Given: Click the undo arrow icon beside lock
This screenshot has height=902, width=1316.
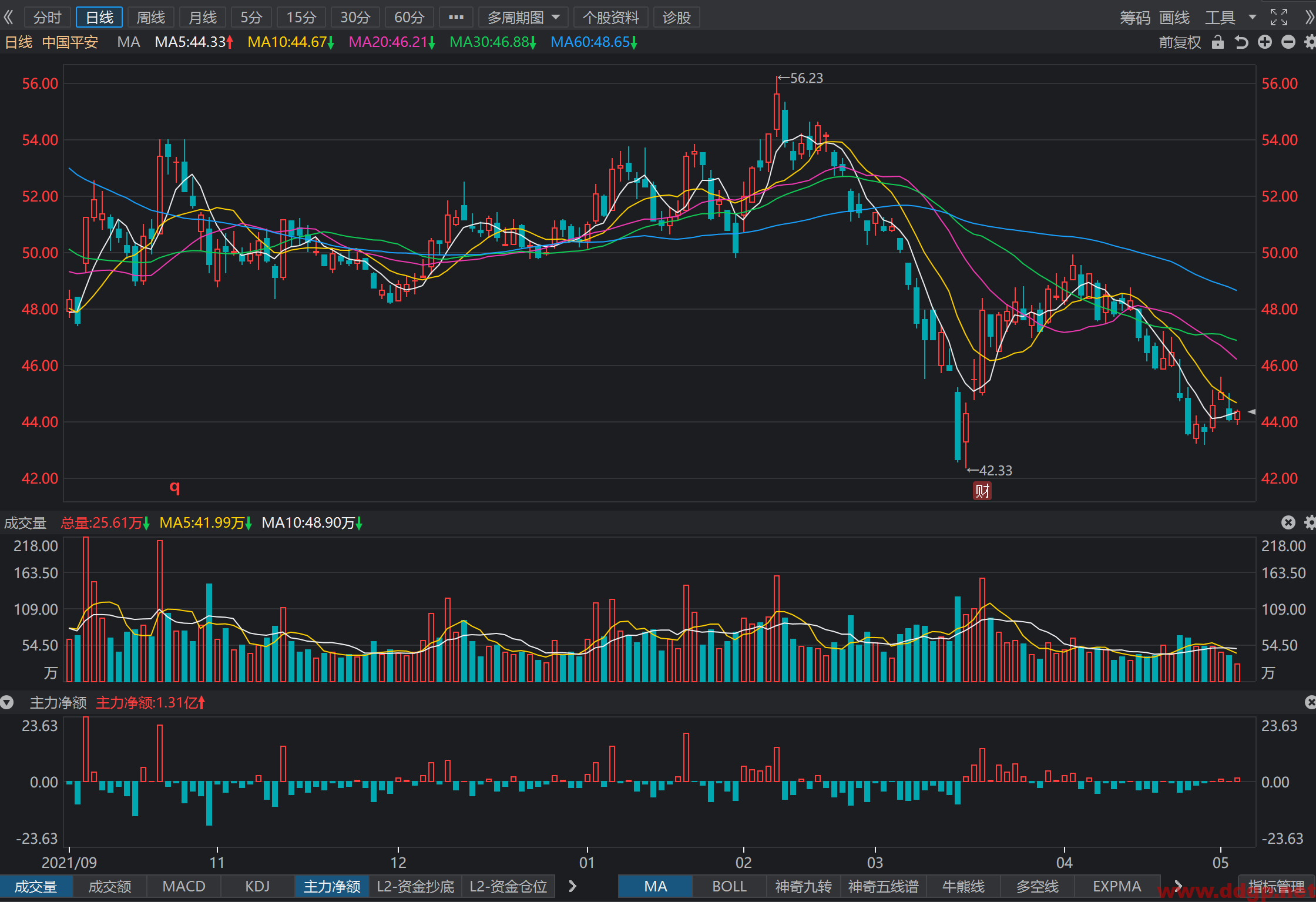Looking at the screenshot, I should coord(1241,42).
